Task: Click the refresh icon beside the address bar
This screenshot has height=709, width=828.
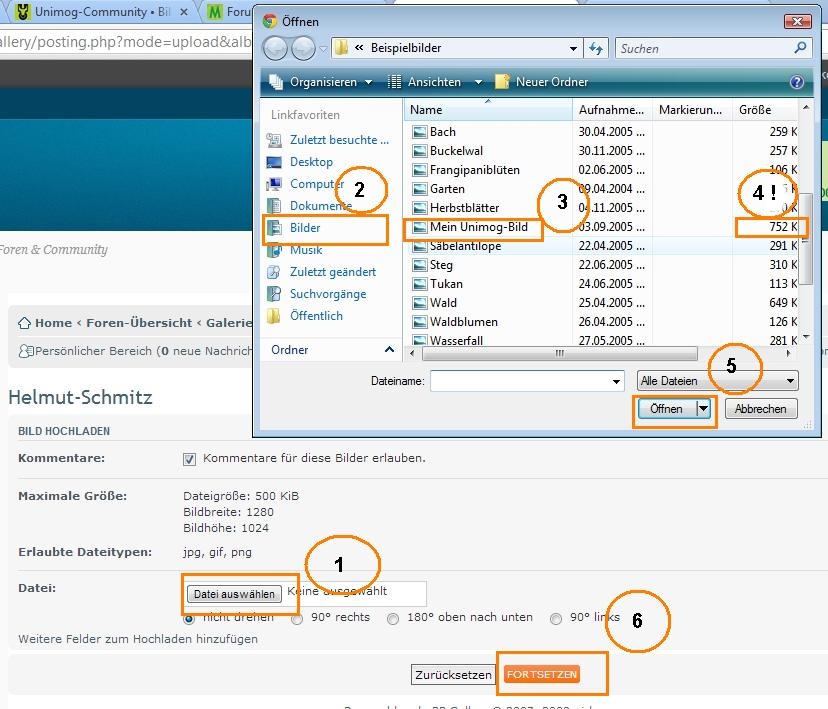Action: 597,48
